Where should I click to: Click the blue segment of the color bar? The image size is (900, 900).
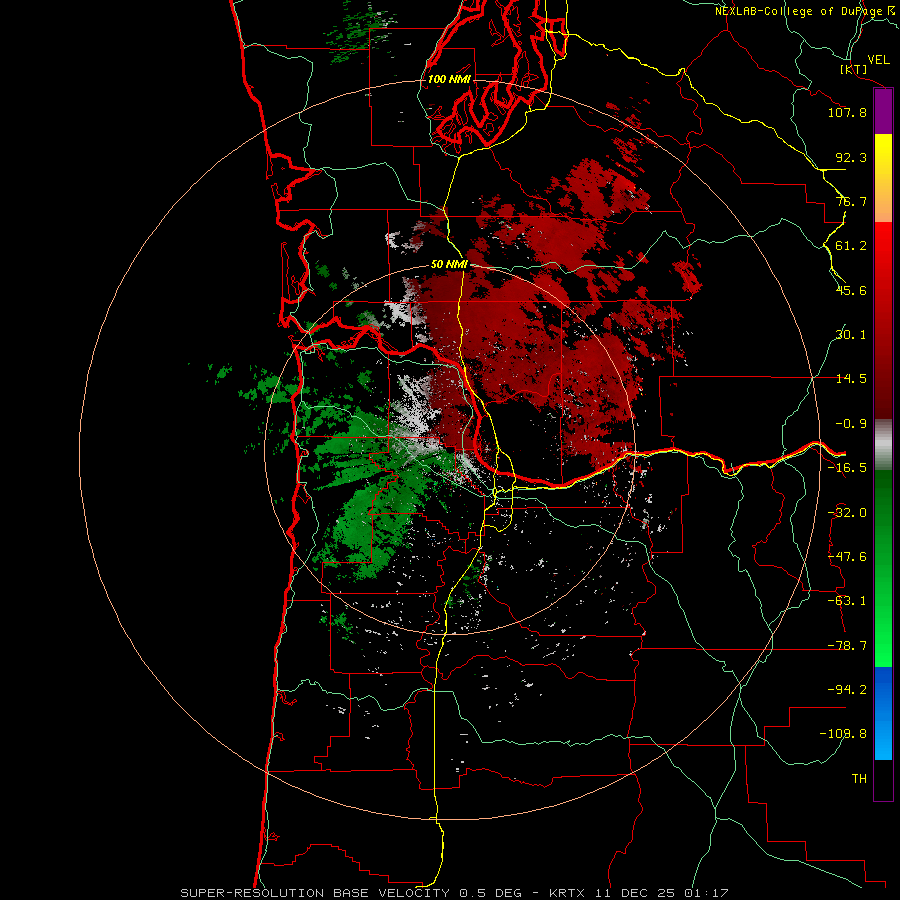[883, 713]
